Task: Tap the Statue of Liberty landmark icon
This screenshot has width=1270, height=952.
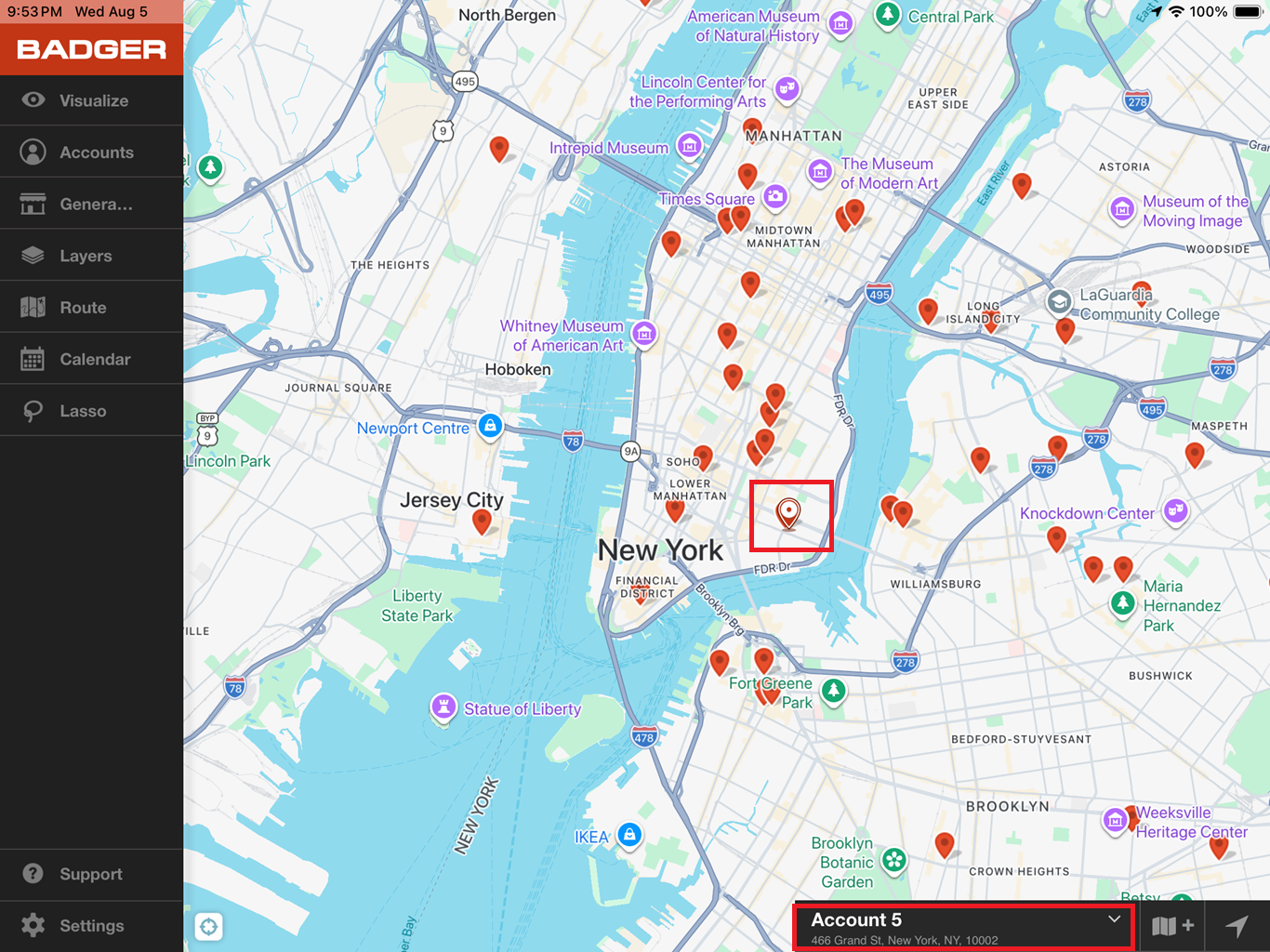Action: point(443,708)
